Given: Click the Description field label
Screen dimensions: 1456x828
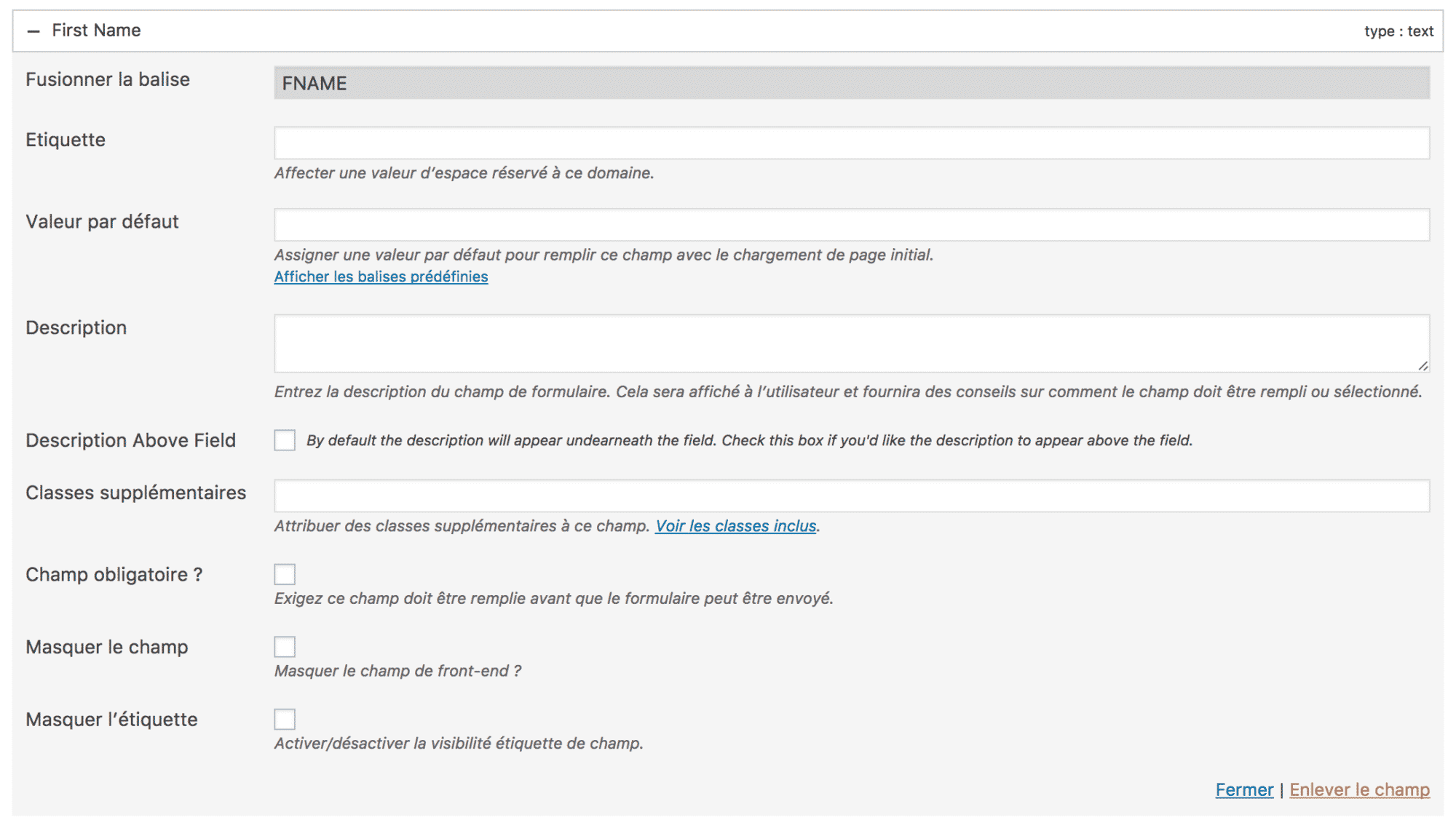Looking at the screenshot, I should coord(76,327).
